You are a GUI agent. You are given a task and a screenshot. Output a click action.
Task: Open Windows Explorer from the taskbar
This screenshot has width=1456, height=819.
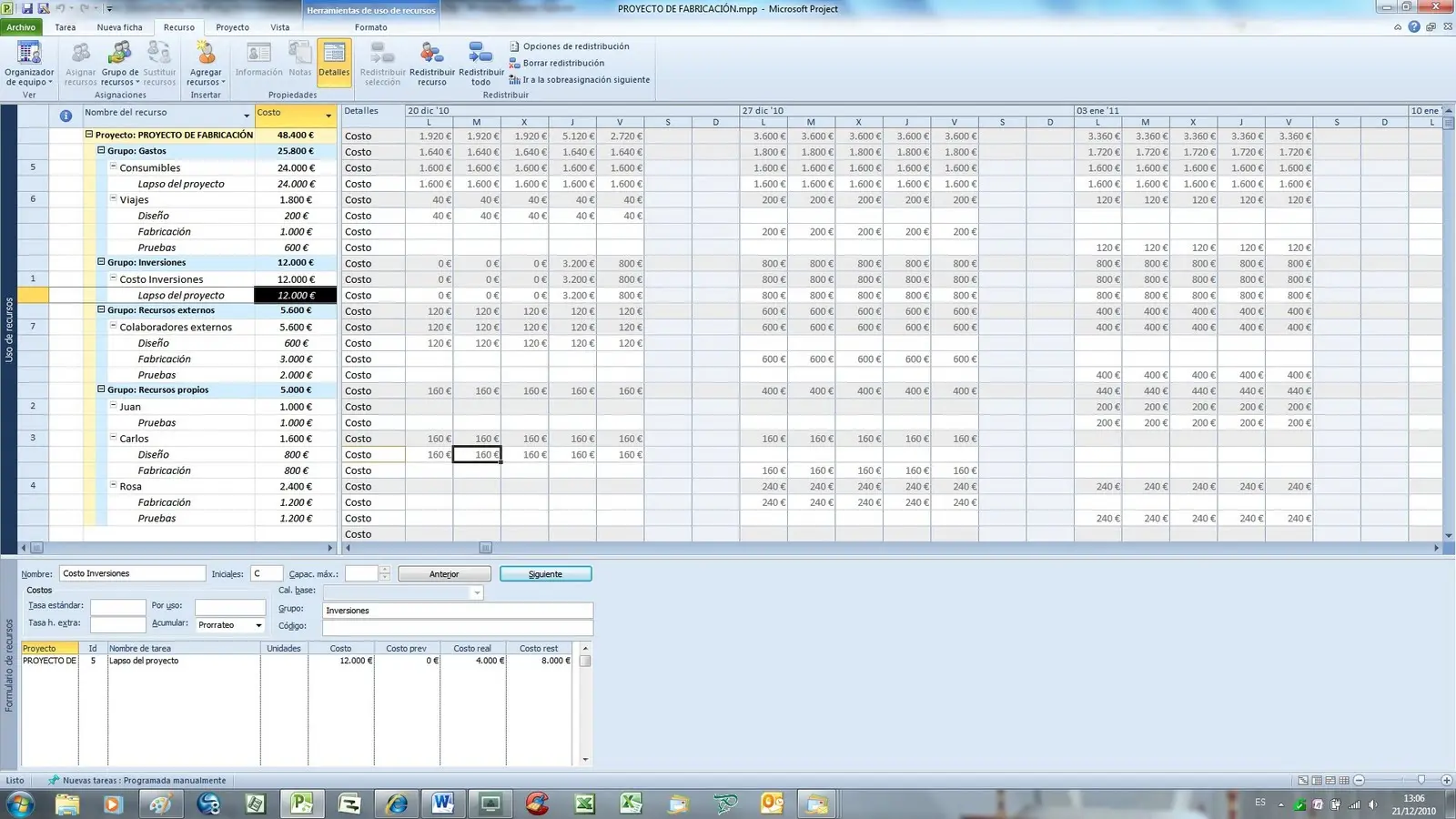(66, 804)
